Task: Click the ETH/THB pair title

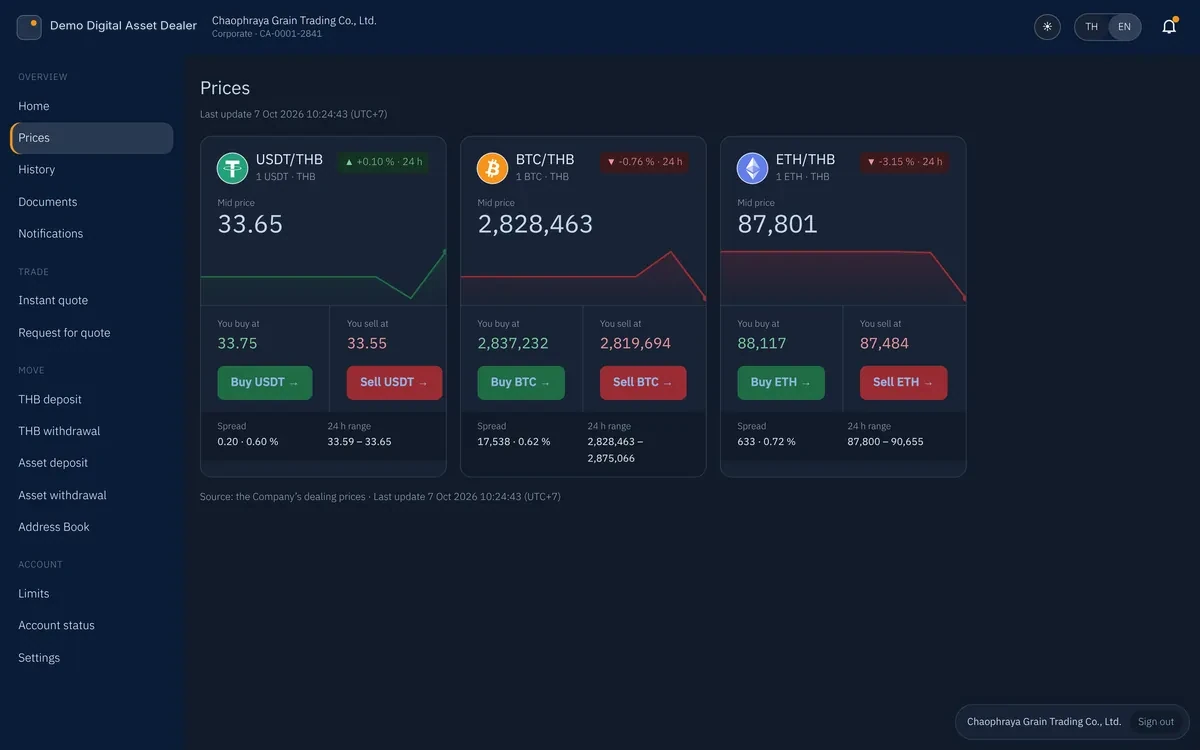Action: [805, 160]
